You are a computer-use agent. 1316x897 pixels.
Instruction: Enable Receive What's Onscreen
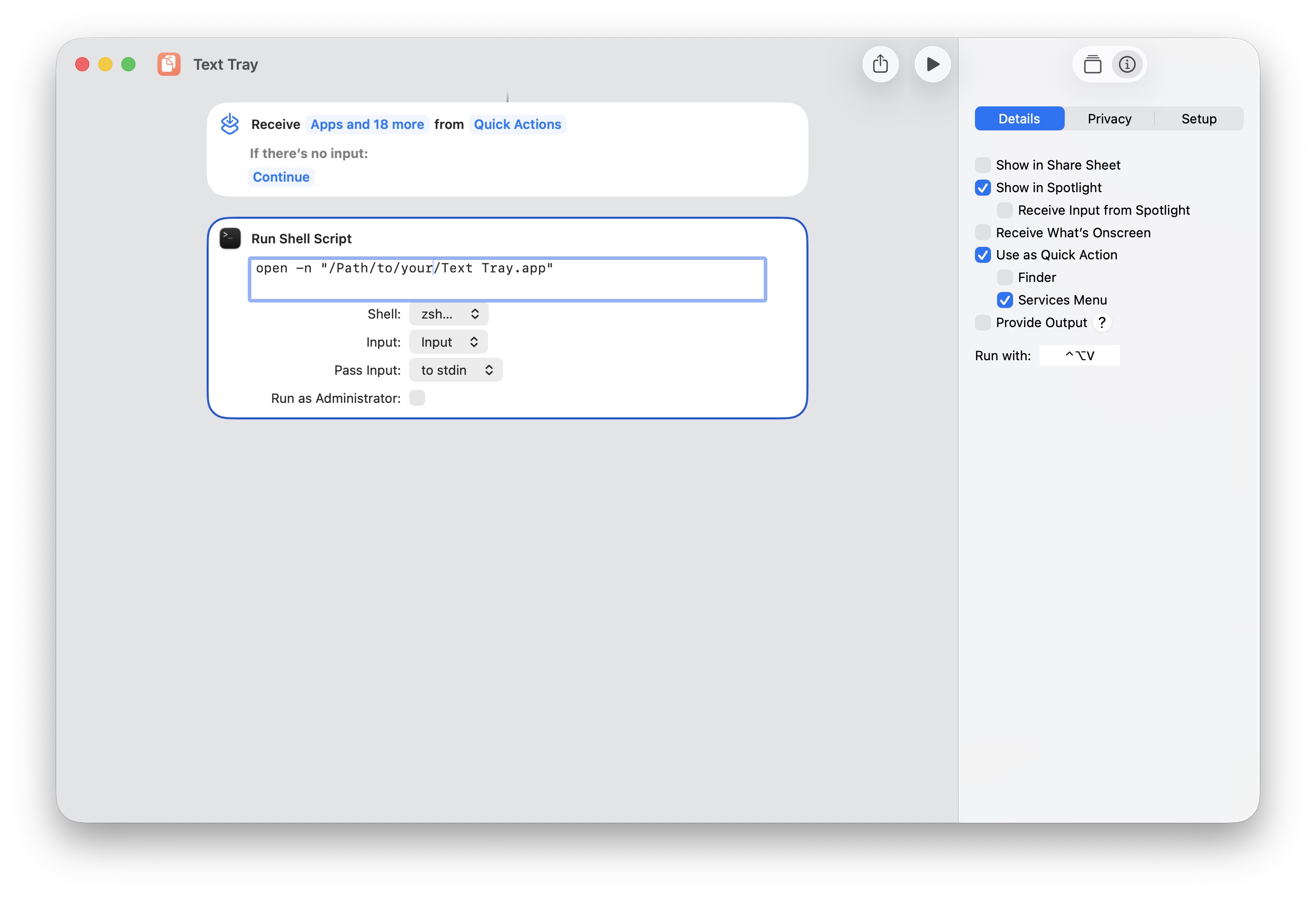[x=982, y=232]
